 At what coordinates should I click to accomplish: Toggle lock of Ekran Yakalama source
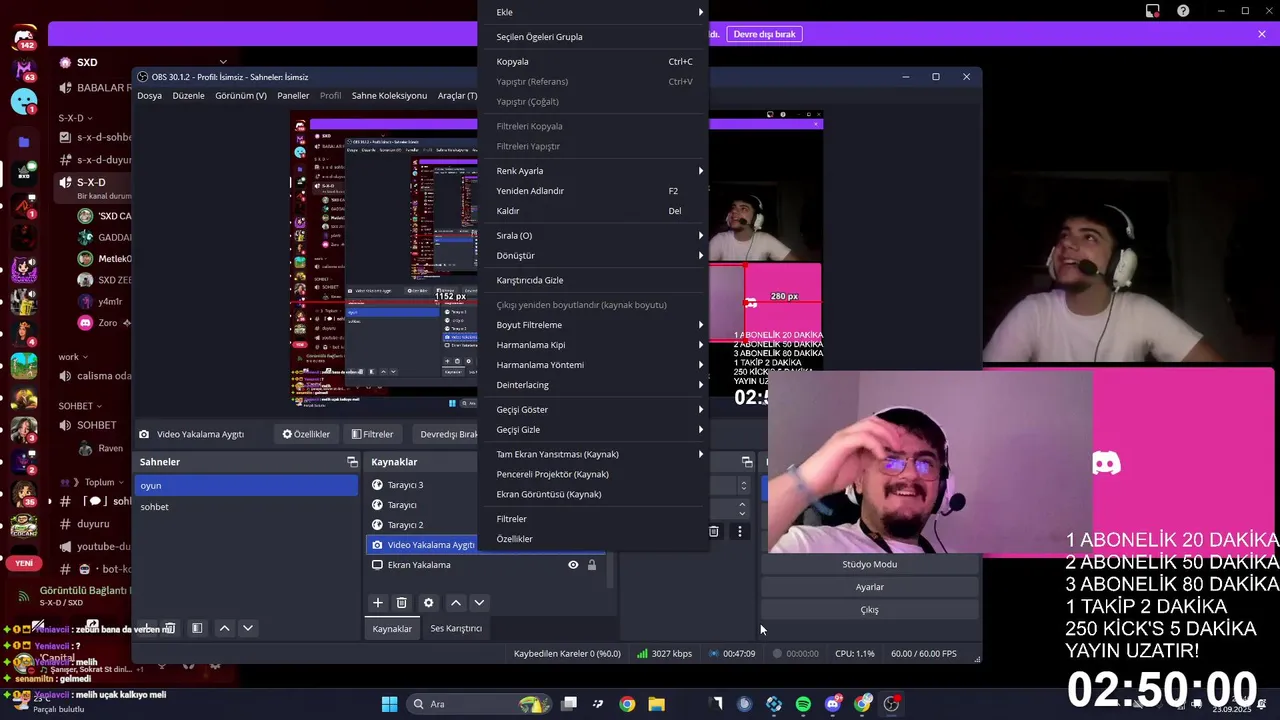(x=592, y=565)
